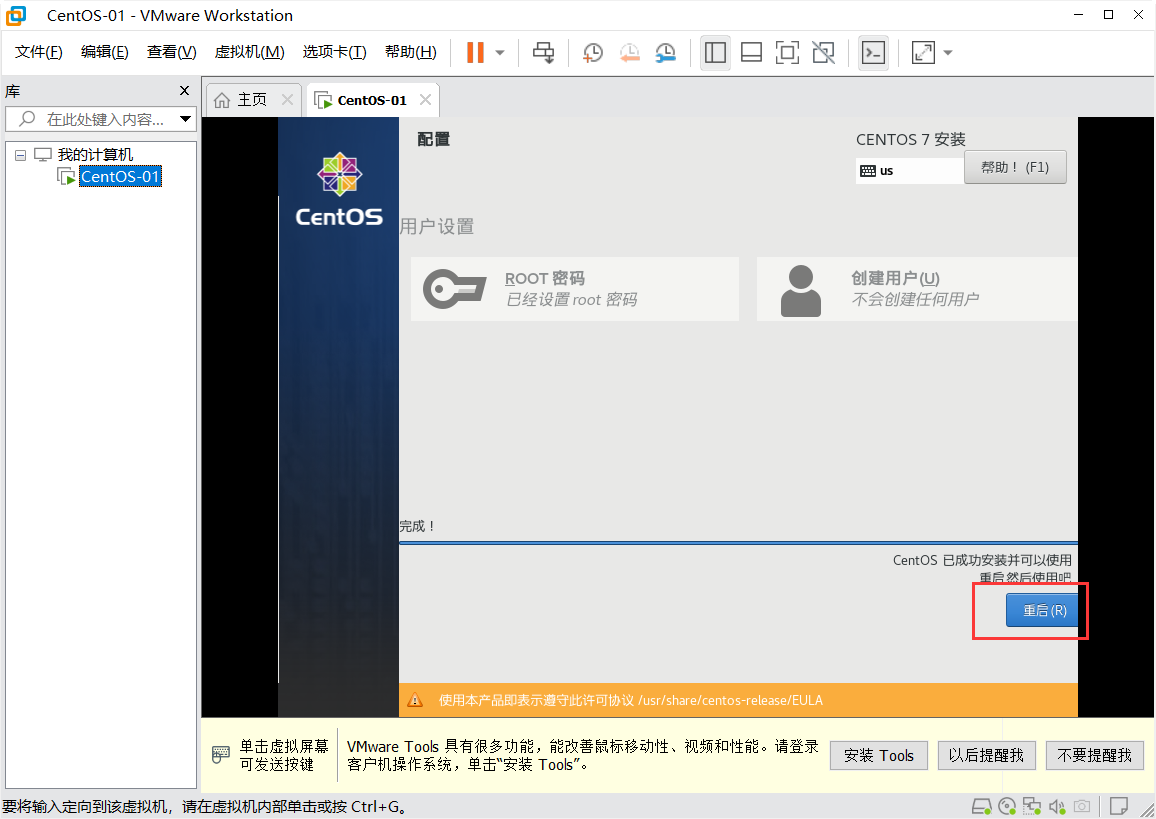This screenshot has height=819, width=1156.
Task: Toggle the console view icon
Action: click(x=874, y=52)
